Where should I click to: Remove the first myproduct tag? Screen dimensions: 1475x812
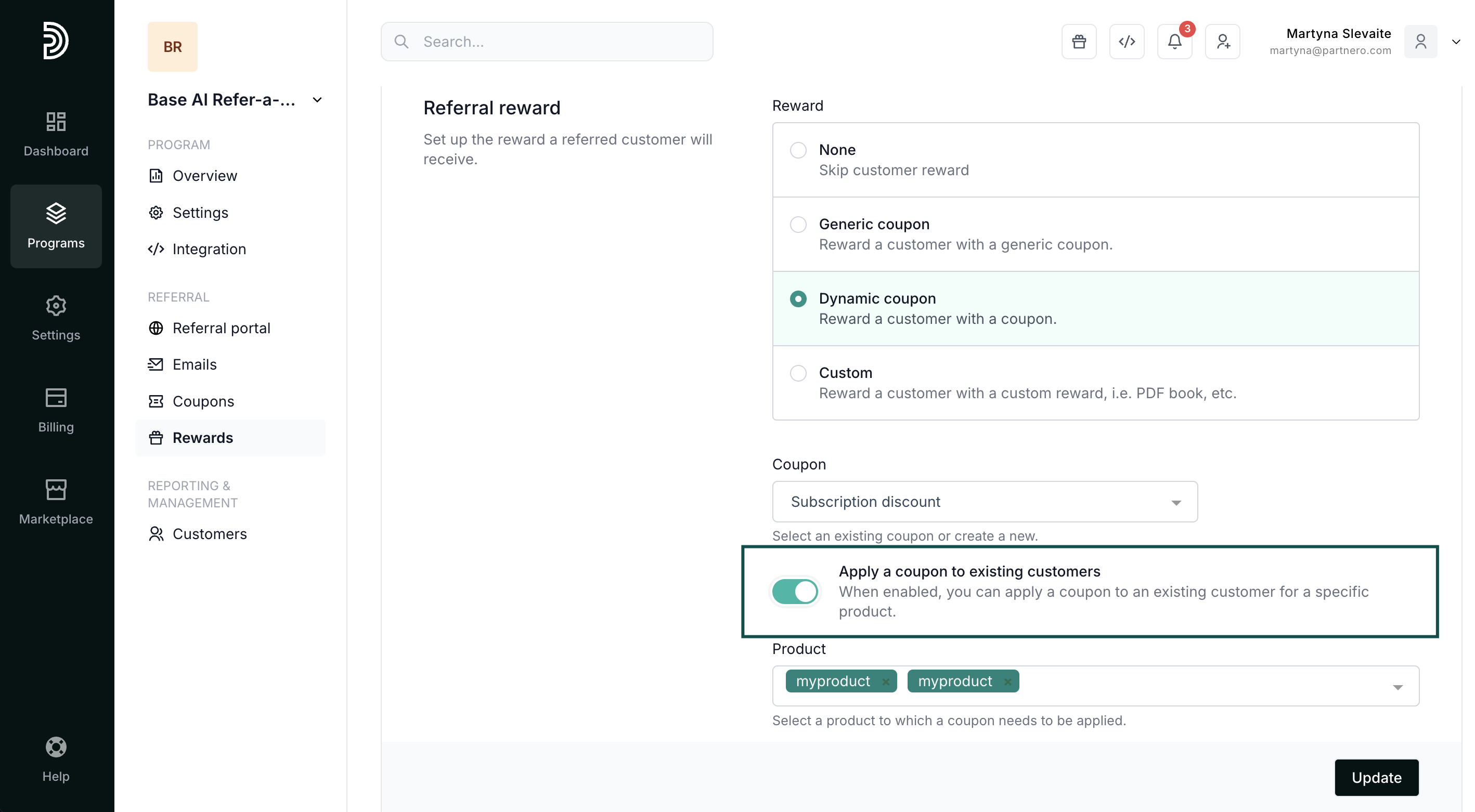click(885, 682)
